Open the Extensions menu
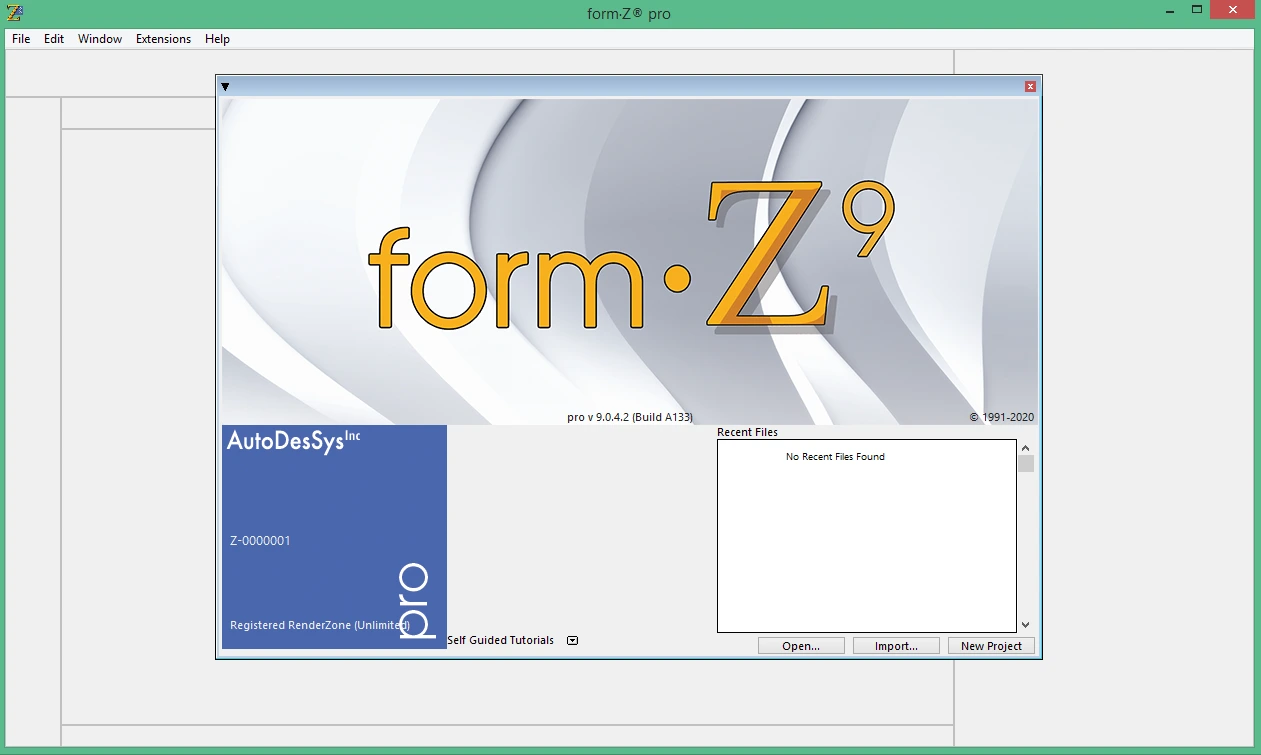 (163, 39)
